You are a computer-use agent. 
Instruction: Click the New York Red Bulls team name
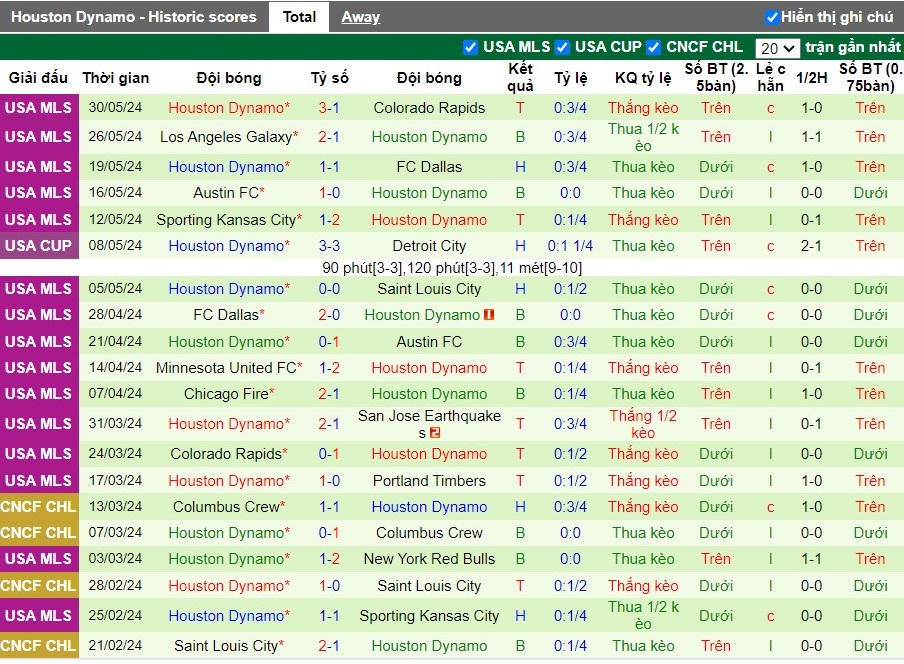point(429,559)
